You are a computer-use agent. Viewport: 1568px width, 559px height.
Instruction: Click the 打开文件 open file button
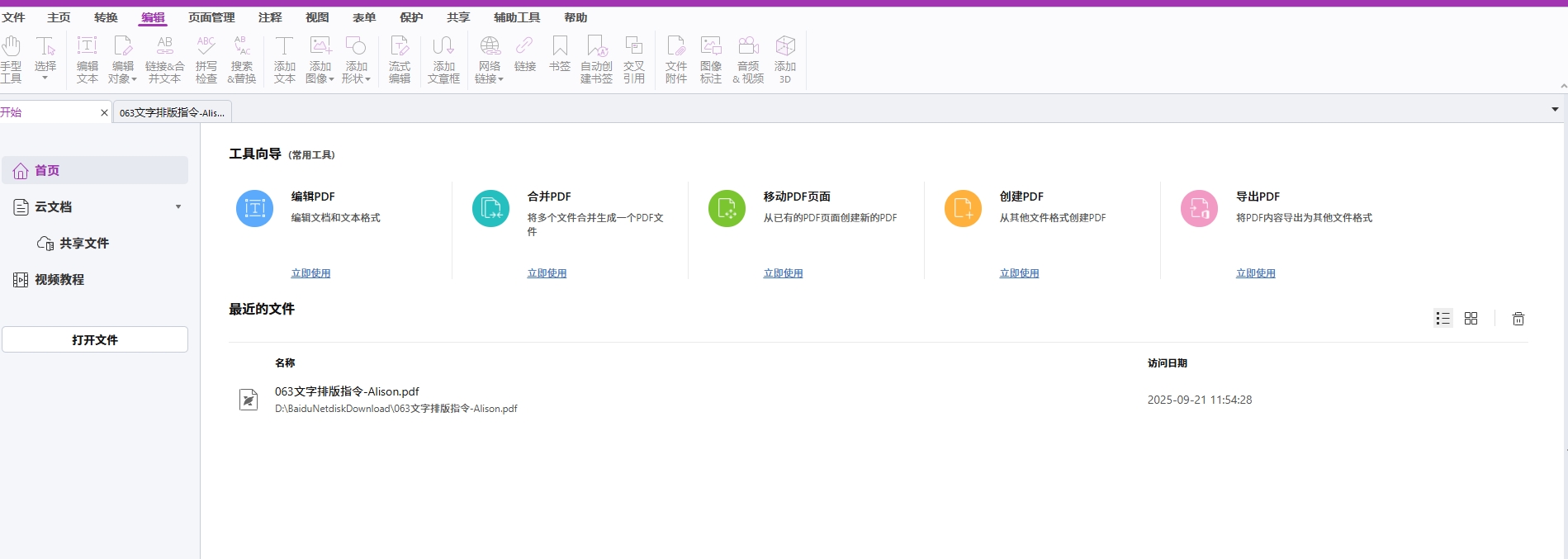(95, 339)
